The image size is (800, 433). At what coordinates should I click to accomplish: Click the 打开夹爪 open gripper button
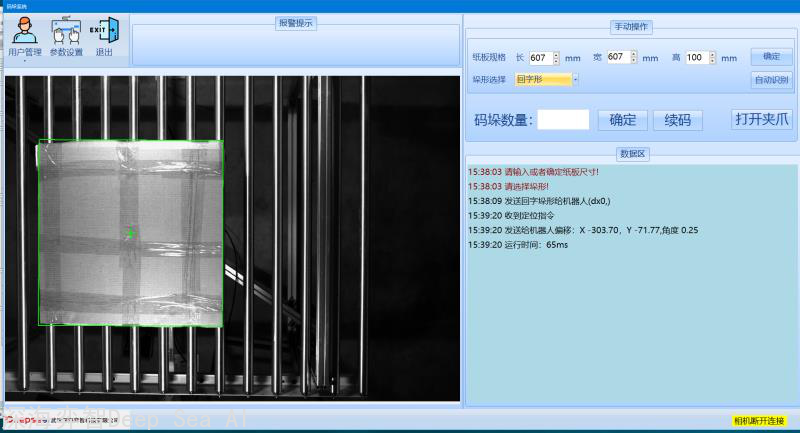point(762,119)
